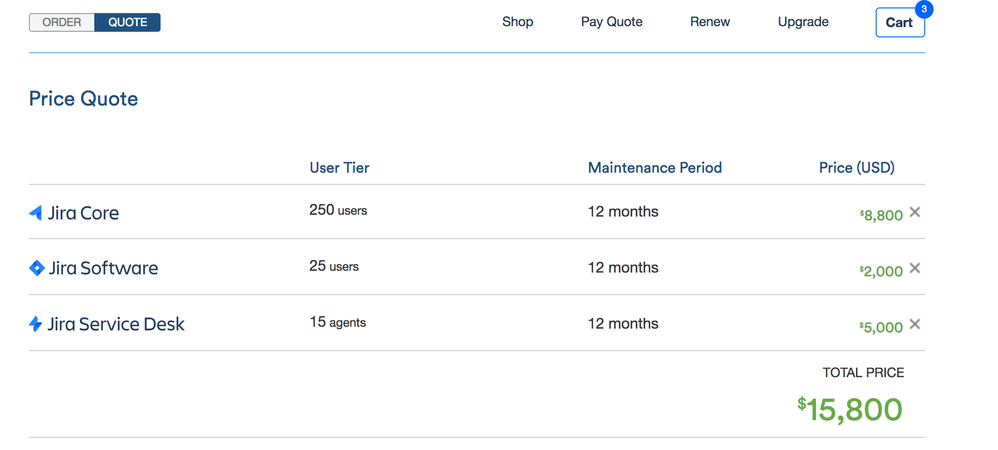Click the Jira Service Desk lightning icon
Screen dimensions: 998x450
coord(36,324)
